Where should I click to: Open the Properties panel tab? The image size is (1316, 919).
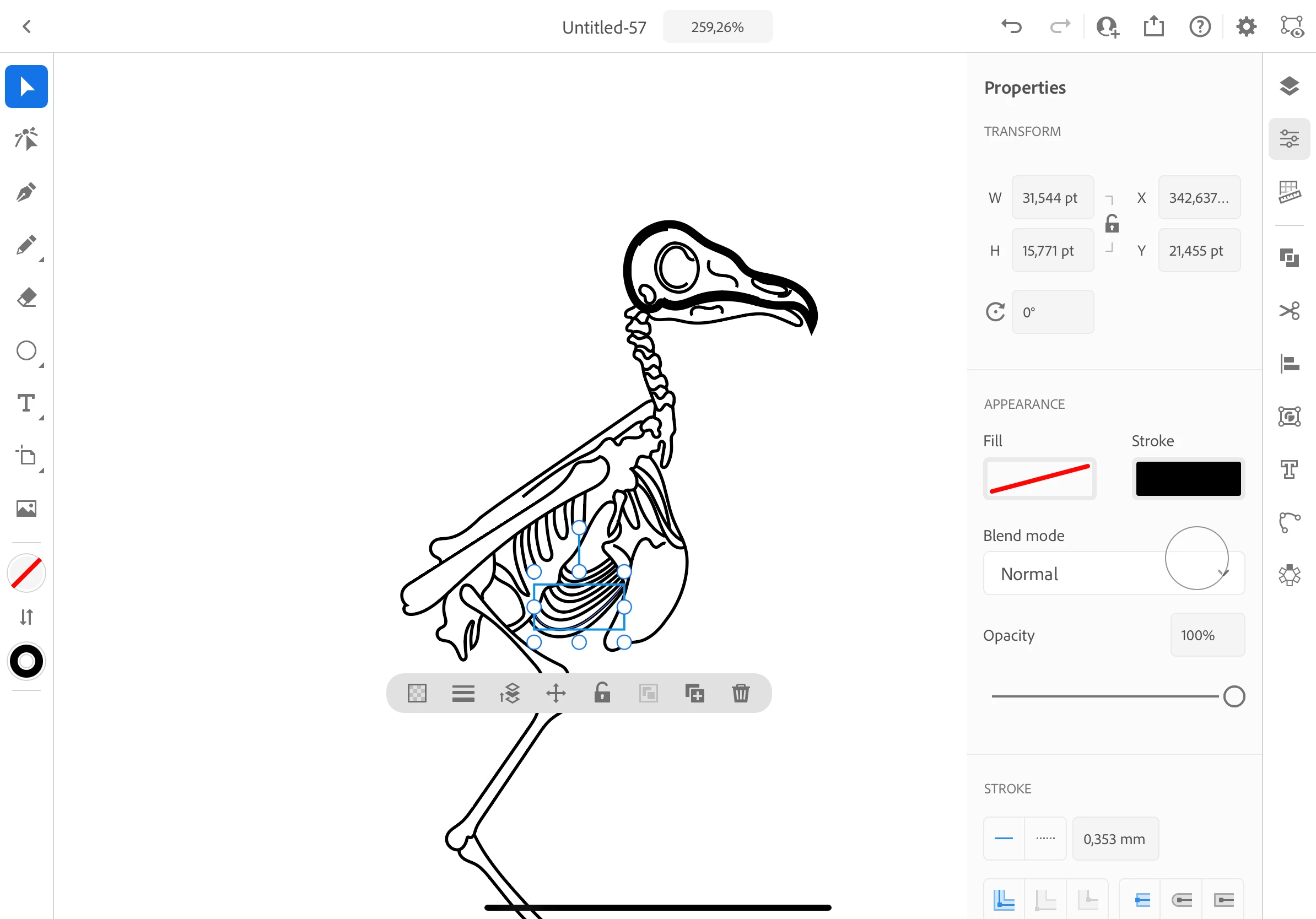(x=1289, y=139)
